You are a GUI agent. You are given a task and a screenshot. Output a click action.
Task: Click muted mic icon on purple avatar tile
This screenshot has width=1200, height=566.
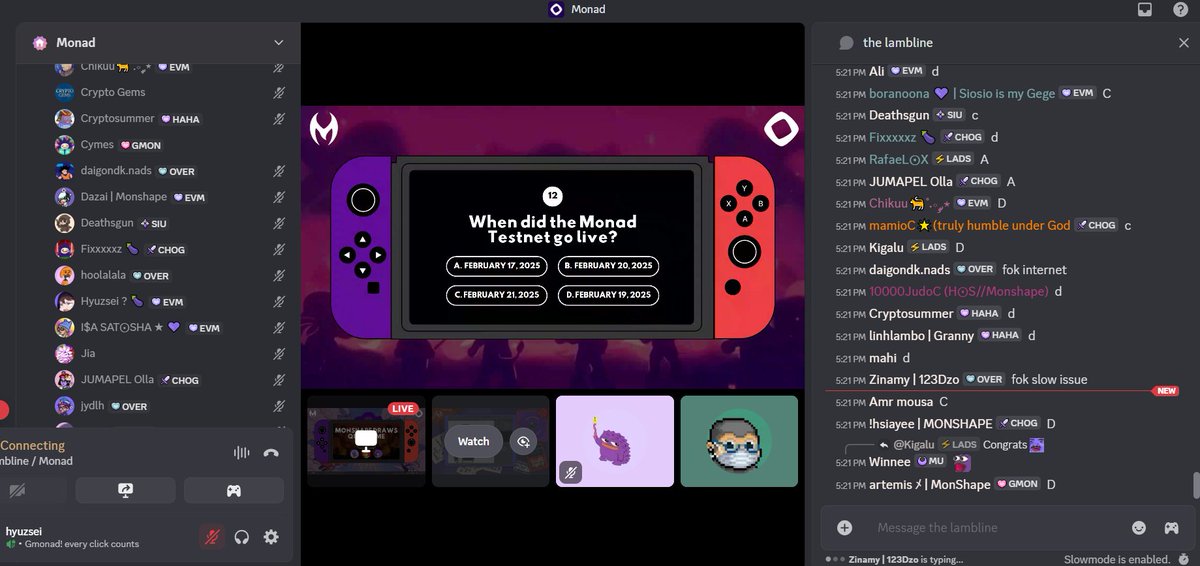coord(571,472)
